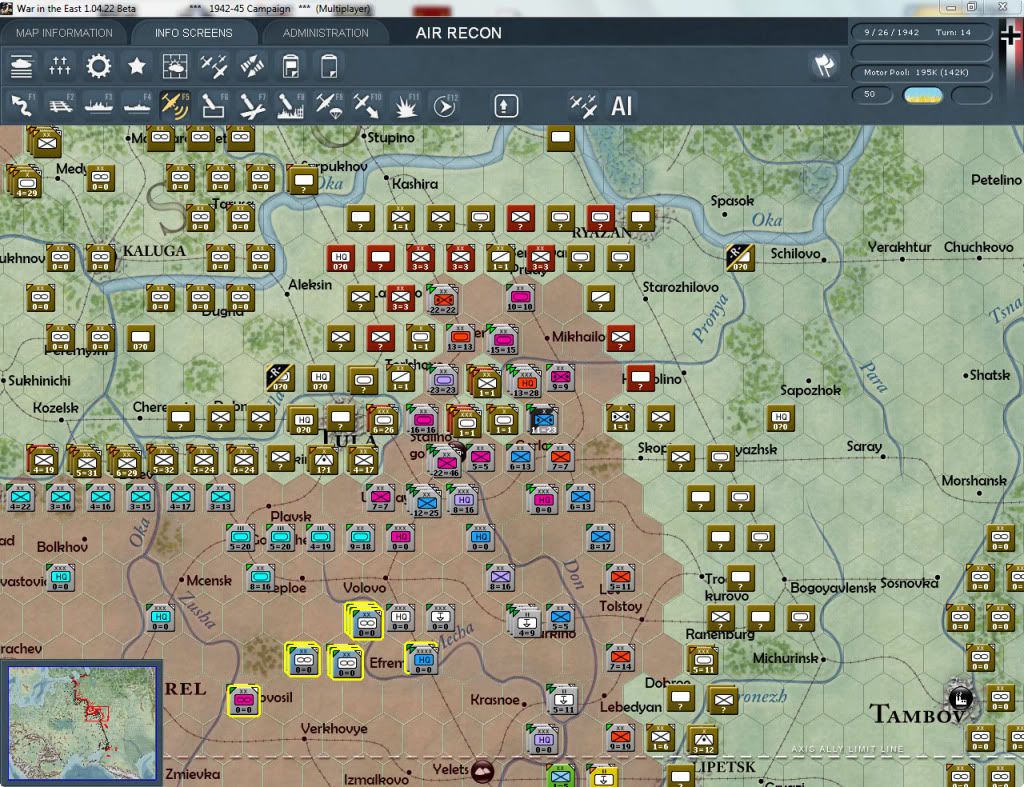Click the three-airplanes icon beside weather

[214, 67]
